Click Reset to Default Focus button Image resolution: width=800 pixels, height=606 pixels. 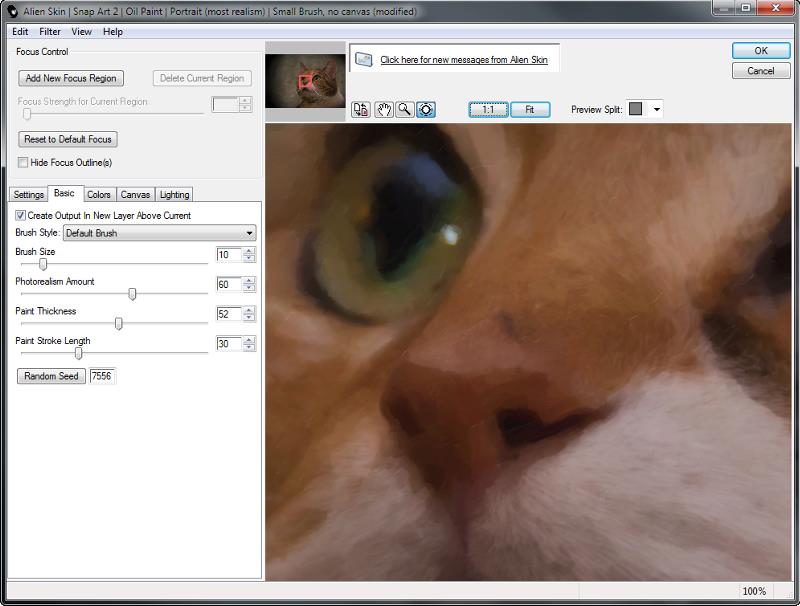[x=68, y=139]
